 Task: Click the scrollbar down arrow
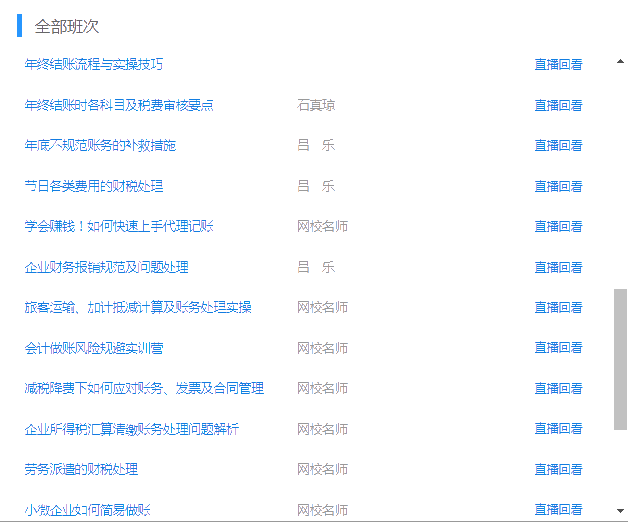click(620, 511)
